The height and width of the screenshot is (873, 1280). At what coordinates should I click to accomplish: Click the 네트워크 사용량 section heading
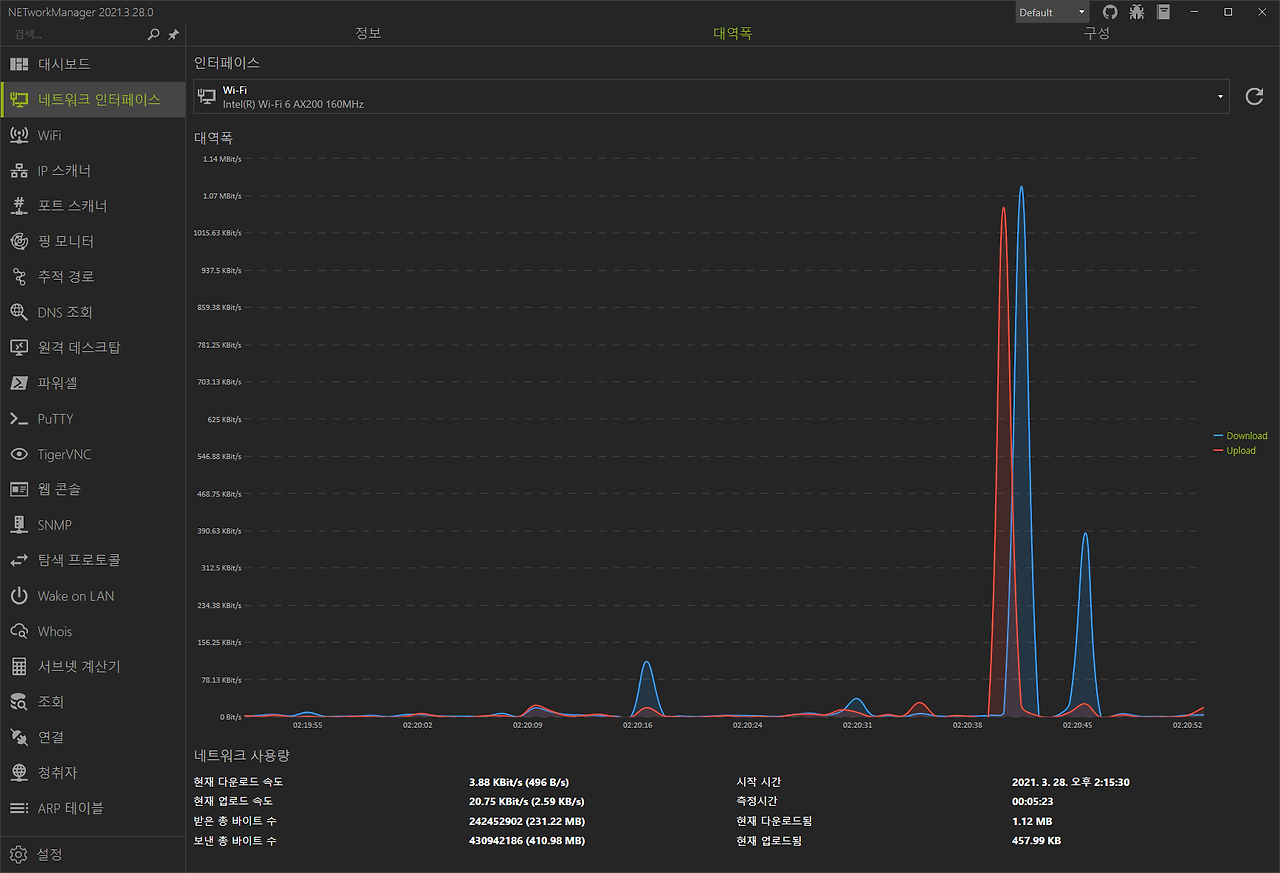click(x=242, y=756)
